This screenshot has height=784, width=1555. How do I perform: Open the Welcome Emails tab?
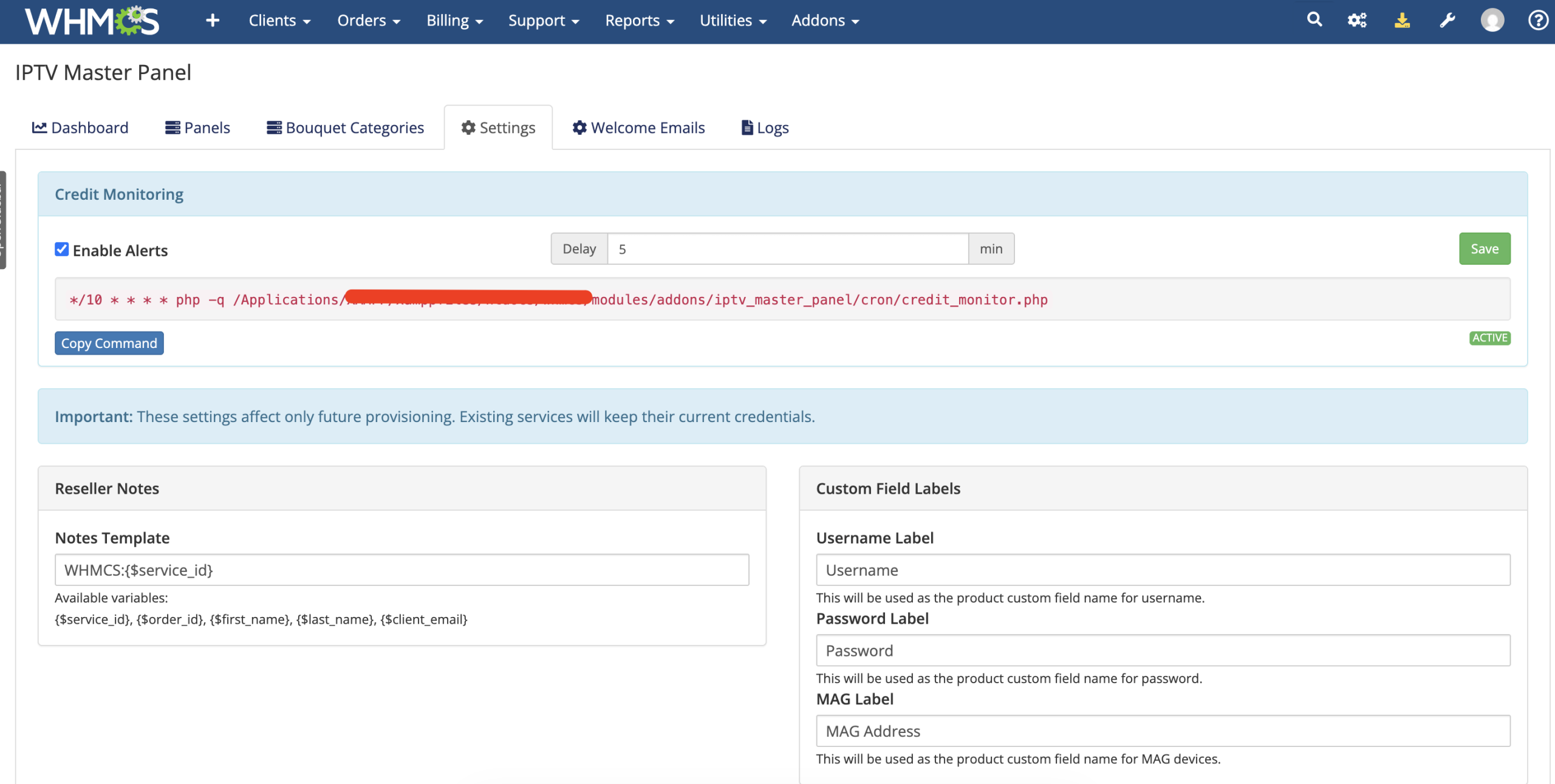(638, 128)
